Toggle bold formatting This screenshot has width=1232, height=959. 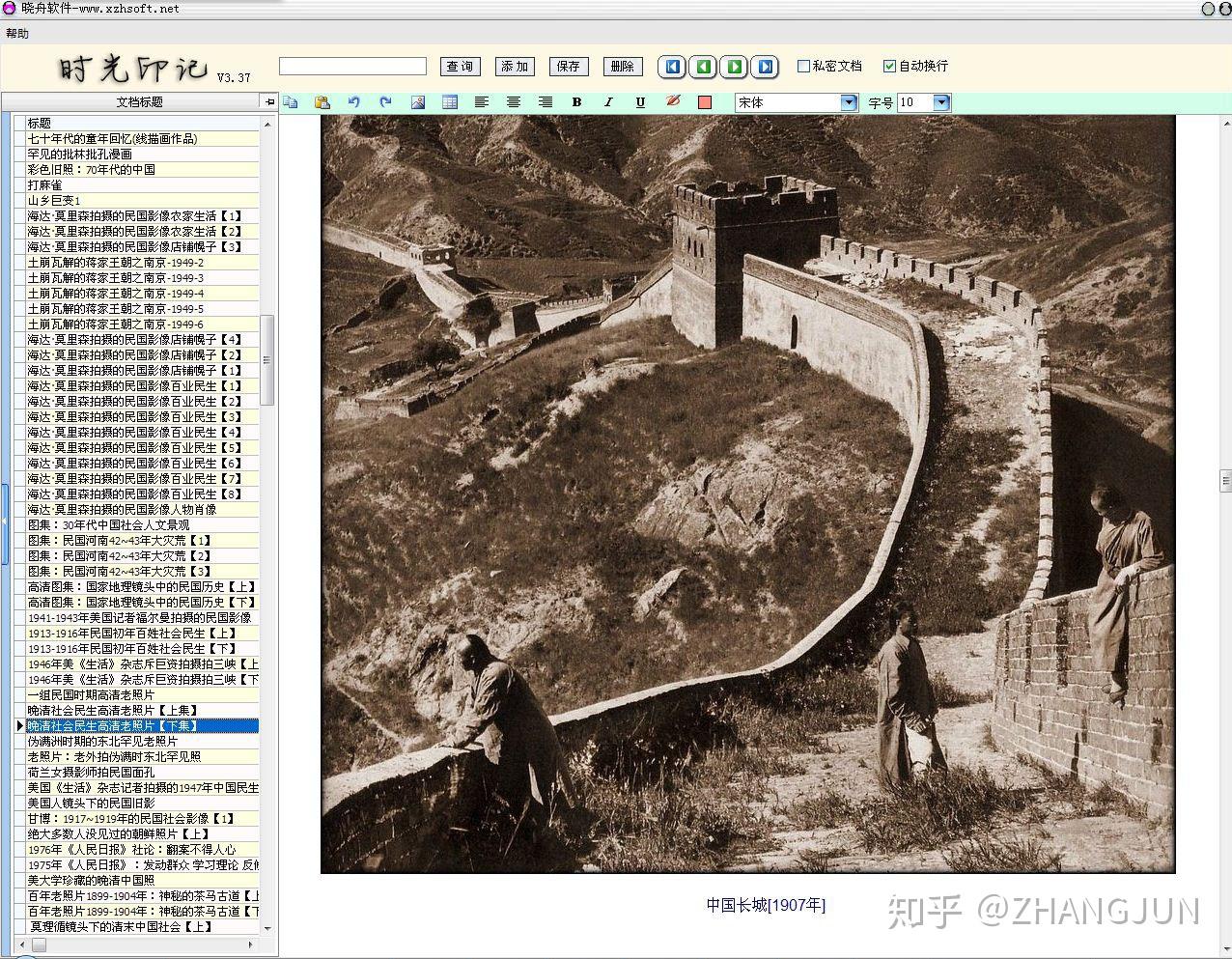click(577, 102)
